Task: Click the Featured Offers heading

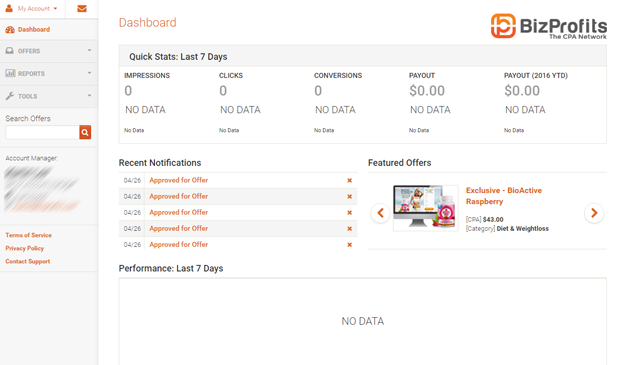Action: (400, 163)
